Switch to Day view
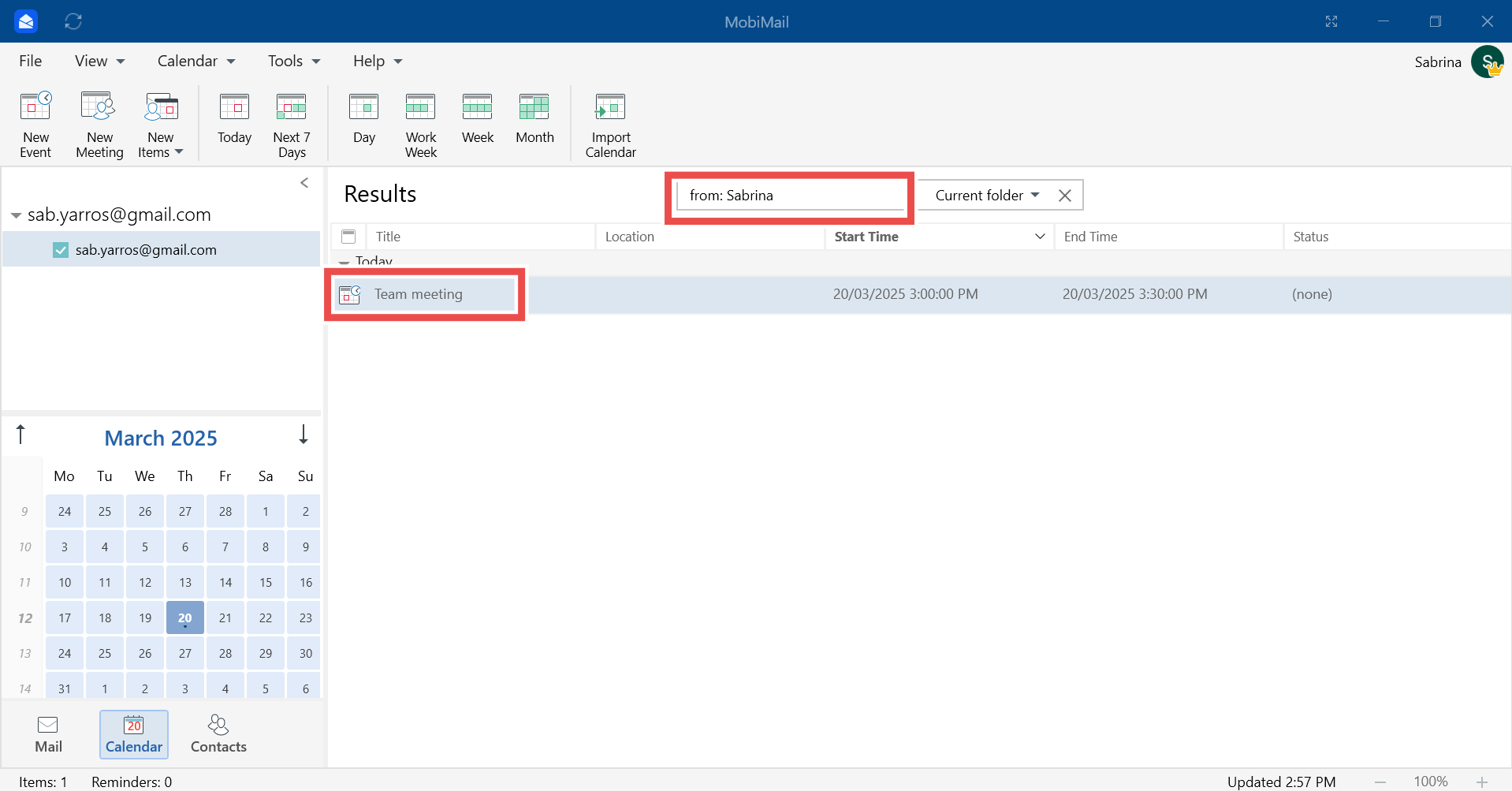The height and width of the screenshot is (791, 1512). pyautogui.click(x=364, y=118)
